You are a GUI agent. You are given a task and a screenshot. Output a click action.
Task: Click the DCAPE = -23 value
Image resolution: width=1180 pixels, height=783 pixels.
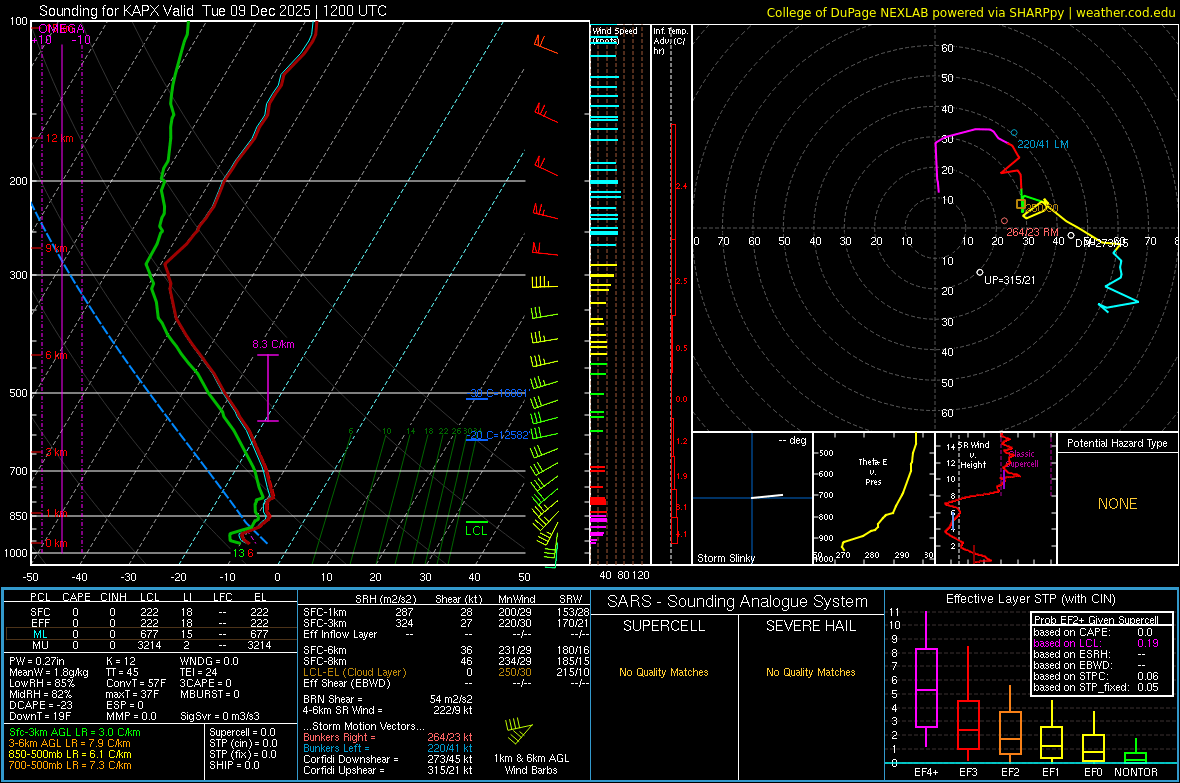coord(40,705)
